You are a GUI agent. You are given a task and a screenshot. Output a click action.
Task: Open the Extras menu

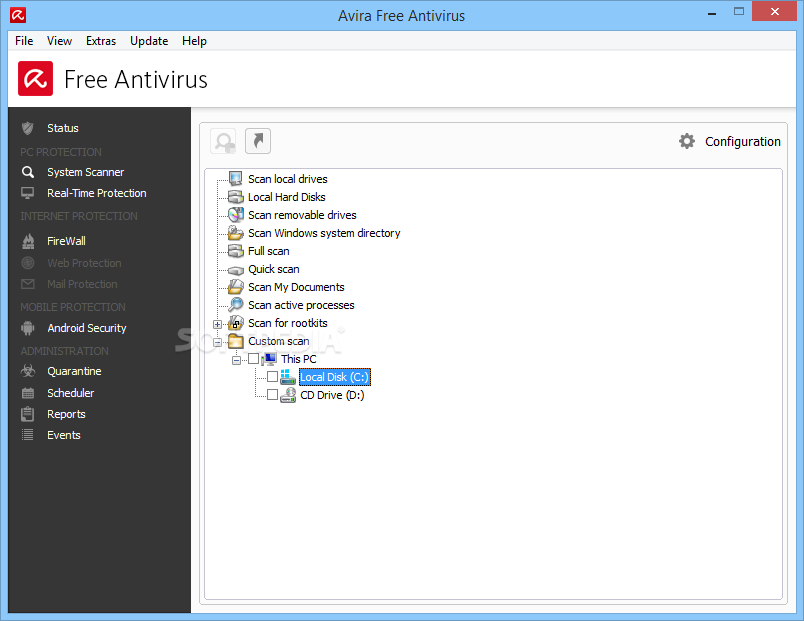tap(101, 41)
